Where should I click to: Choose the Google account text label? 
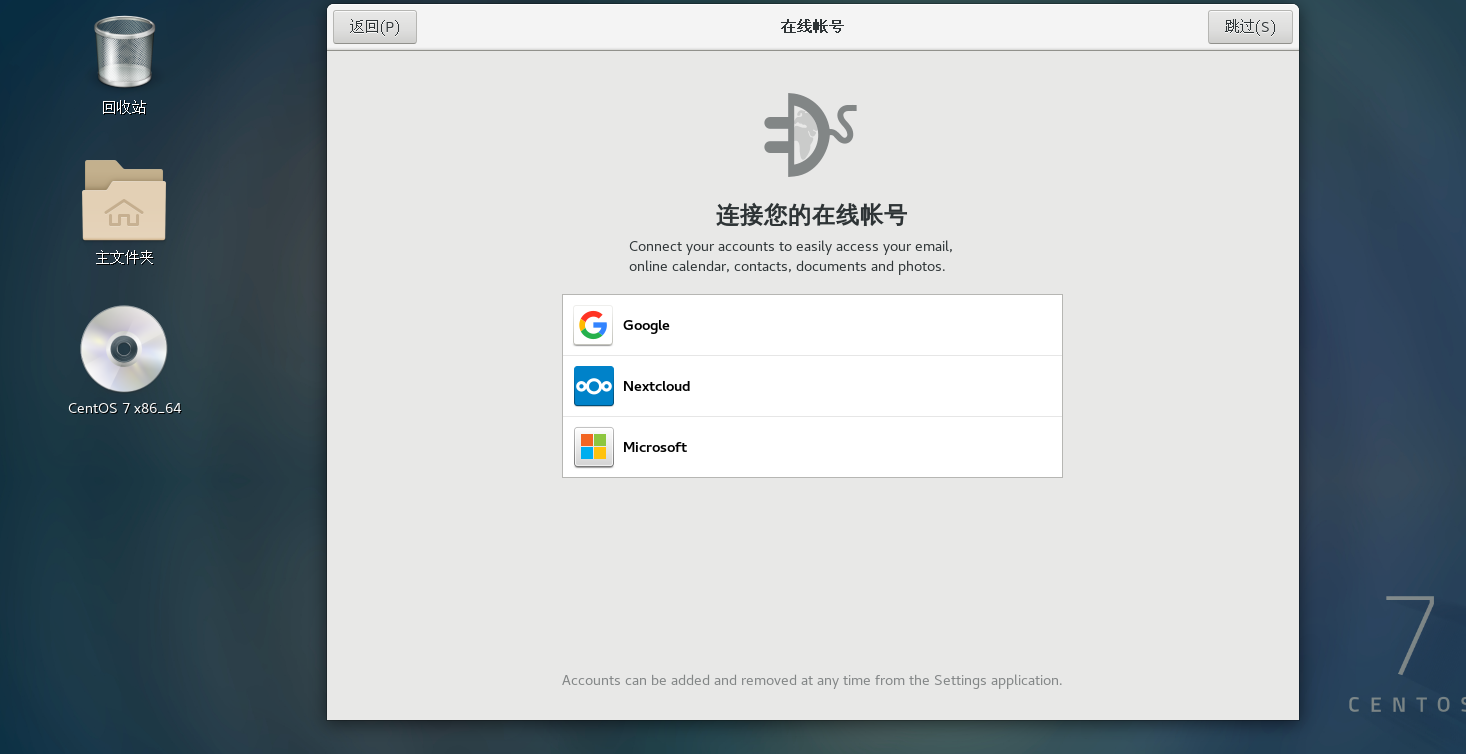click(646, 325)
